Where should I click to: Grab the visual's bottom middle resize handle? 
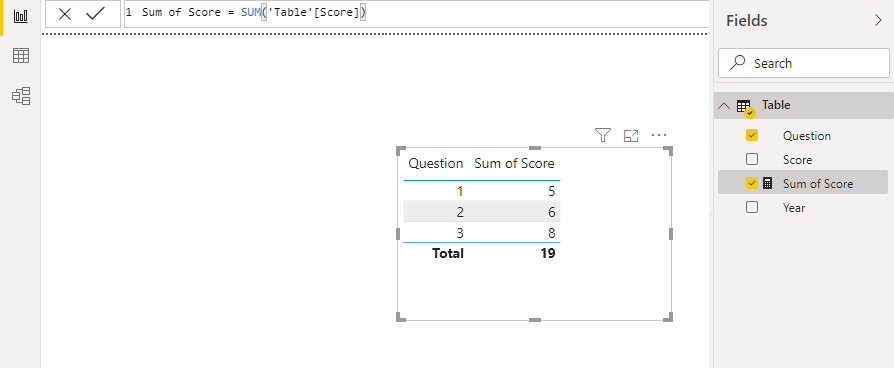[535, 320]
